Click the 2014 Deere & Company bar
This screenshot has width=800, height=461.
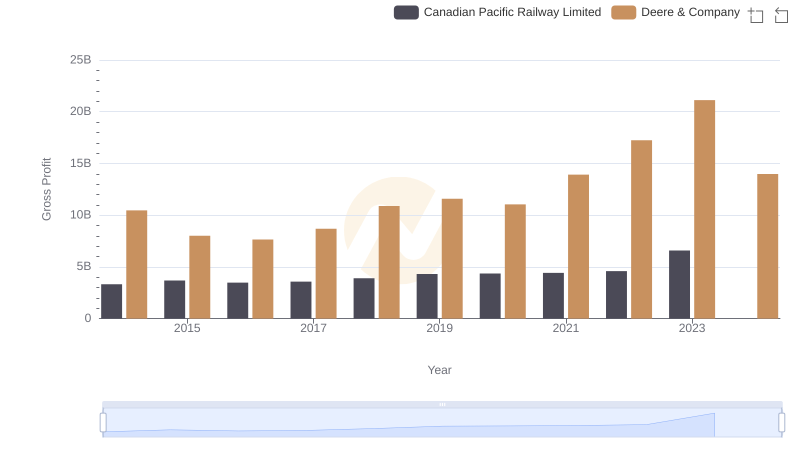(137, 265)
